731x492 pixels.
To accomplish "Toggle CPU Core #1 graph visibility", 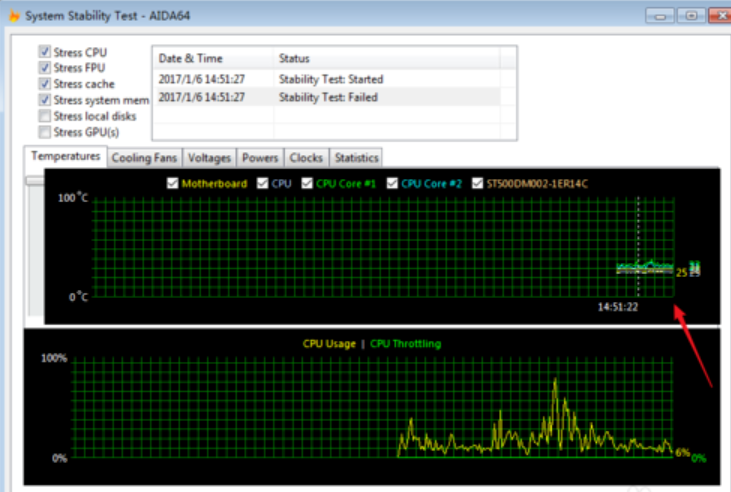I will point(307,184).
